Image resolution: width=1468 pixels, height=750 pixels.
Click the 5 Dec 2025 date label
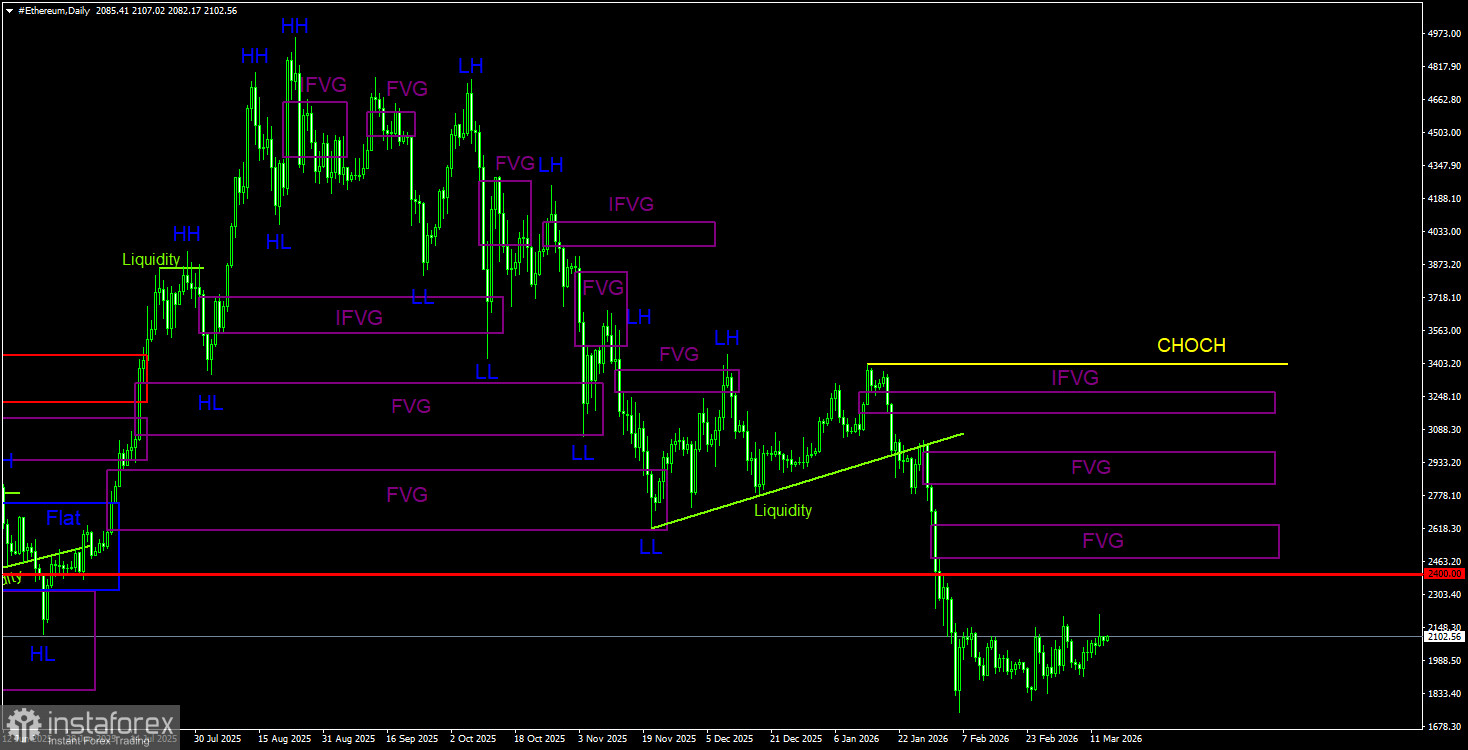point(729,739)
